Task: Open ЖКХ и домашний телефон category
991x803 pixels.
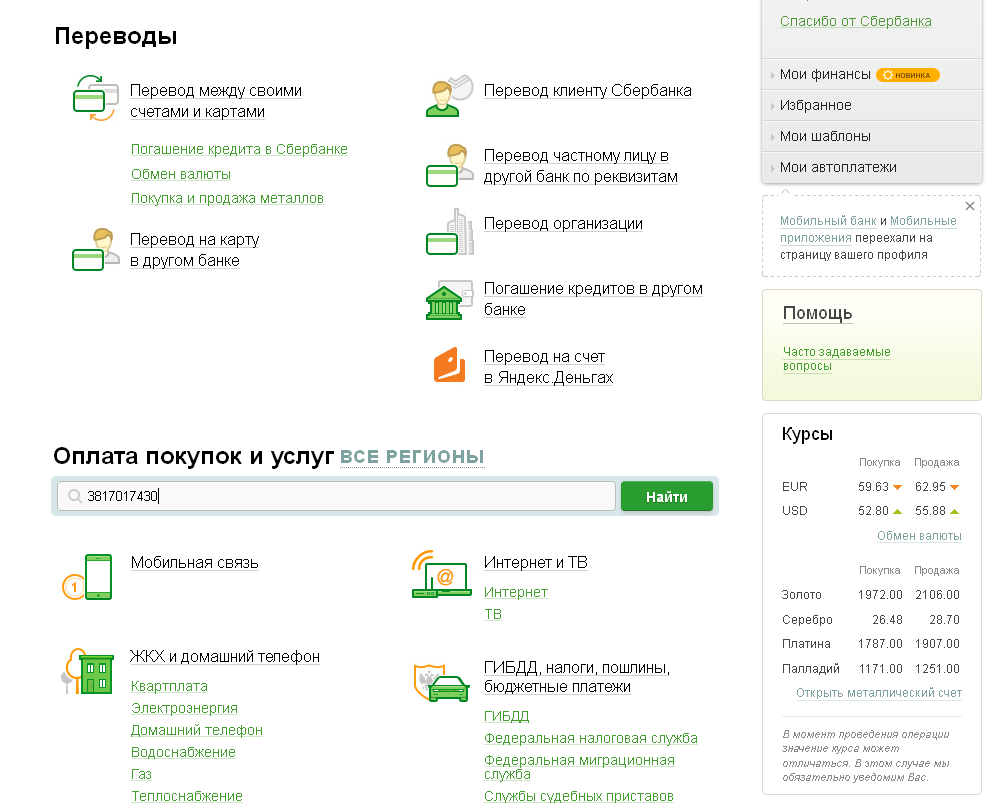Action: pos(224,657)
